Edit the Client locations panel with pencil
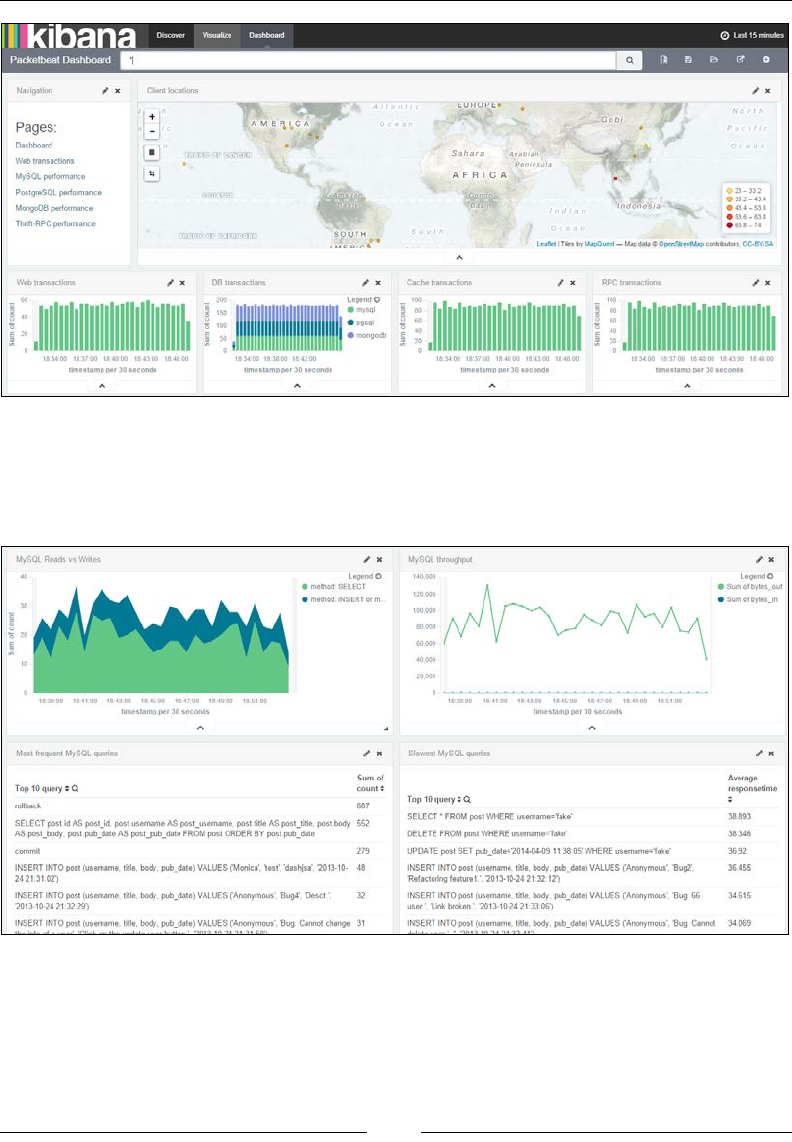The height and width of the screenshot is (1142, 792). click(756, 91)
